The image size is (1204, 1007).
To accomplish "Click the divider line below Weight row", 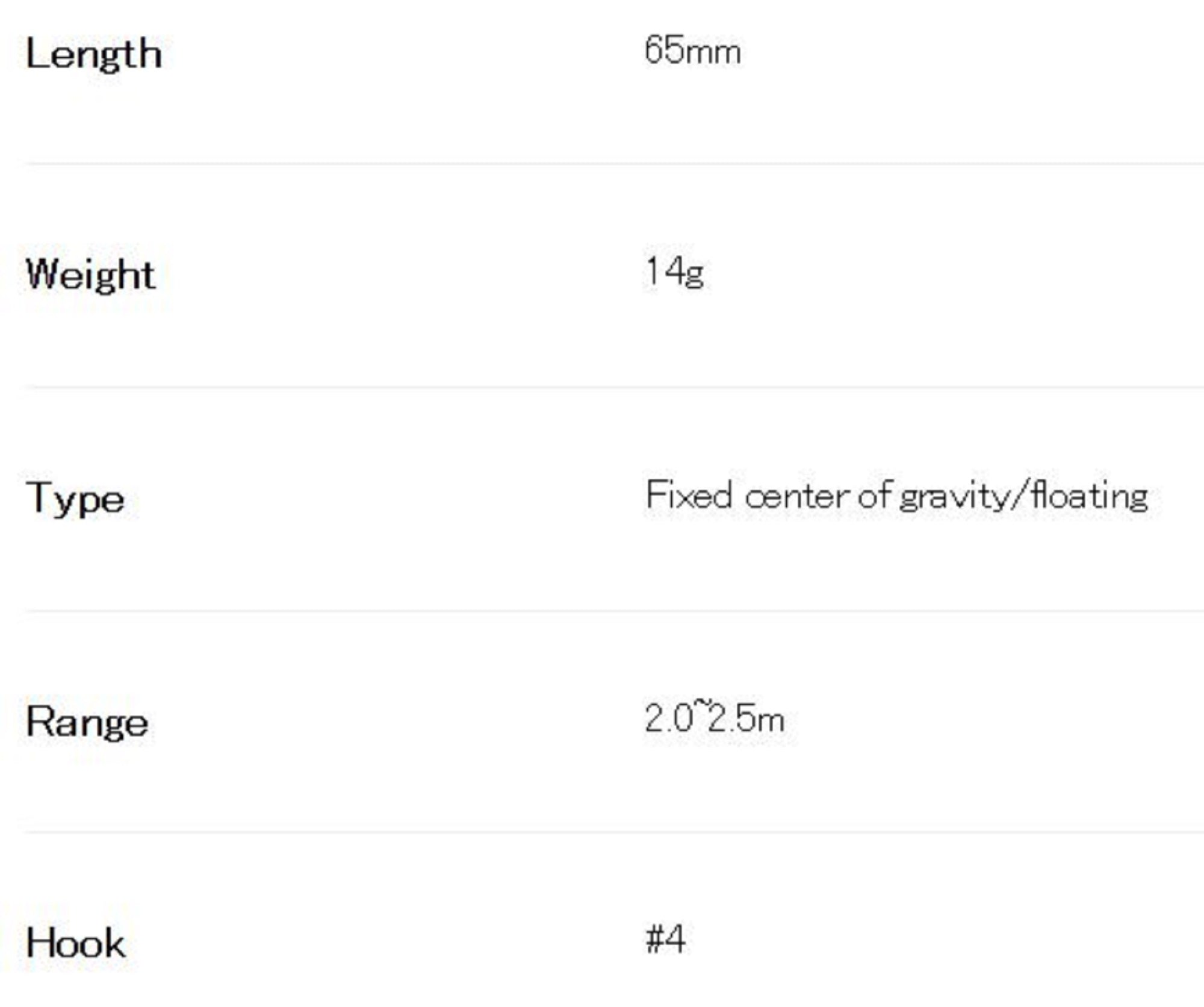I will coord(615,387).
